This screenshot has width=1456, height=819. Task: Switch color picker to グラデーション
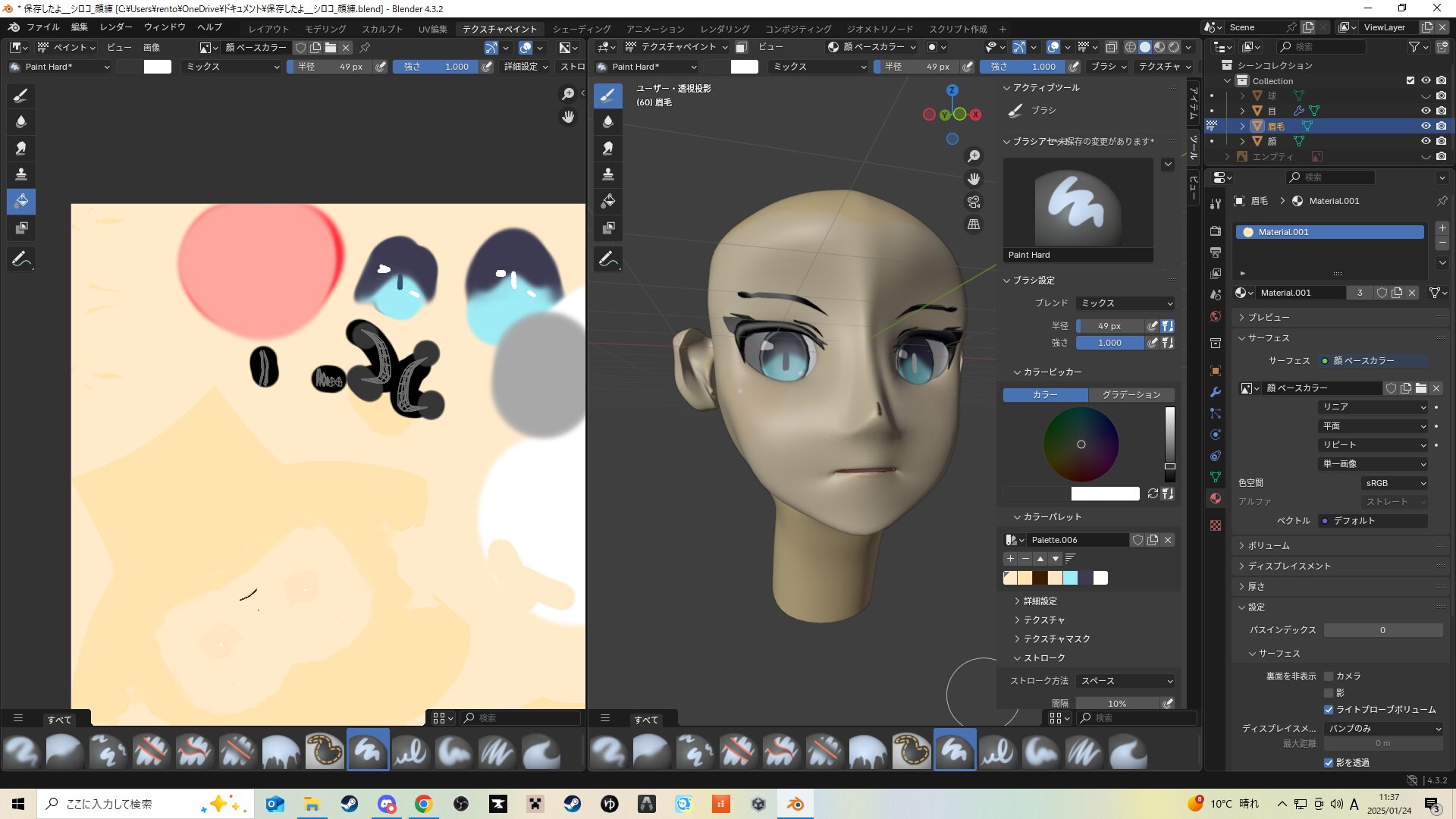pos(1131,395)
